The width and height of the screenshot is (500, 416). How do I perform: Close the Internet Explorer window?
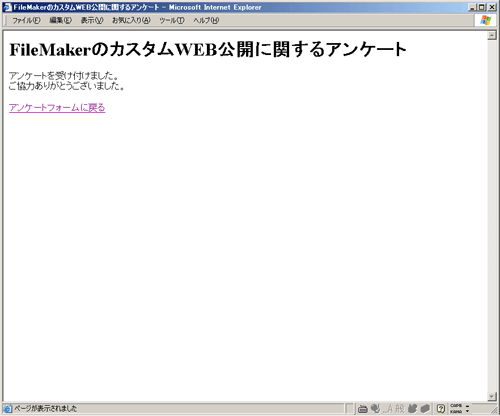click(x=492, y=7)
